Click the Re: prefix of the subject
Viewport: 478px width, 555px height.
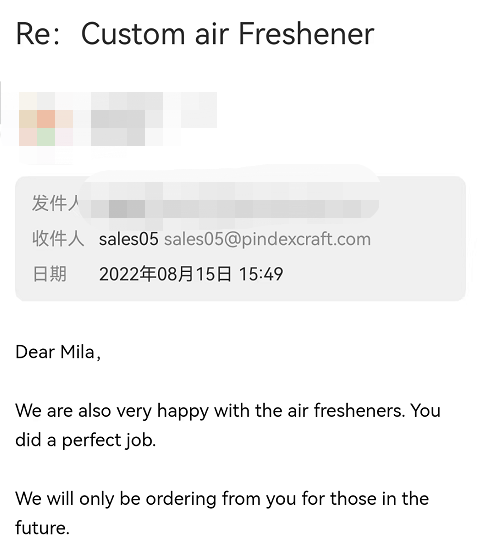click(x=38, y=34)
